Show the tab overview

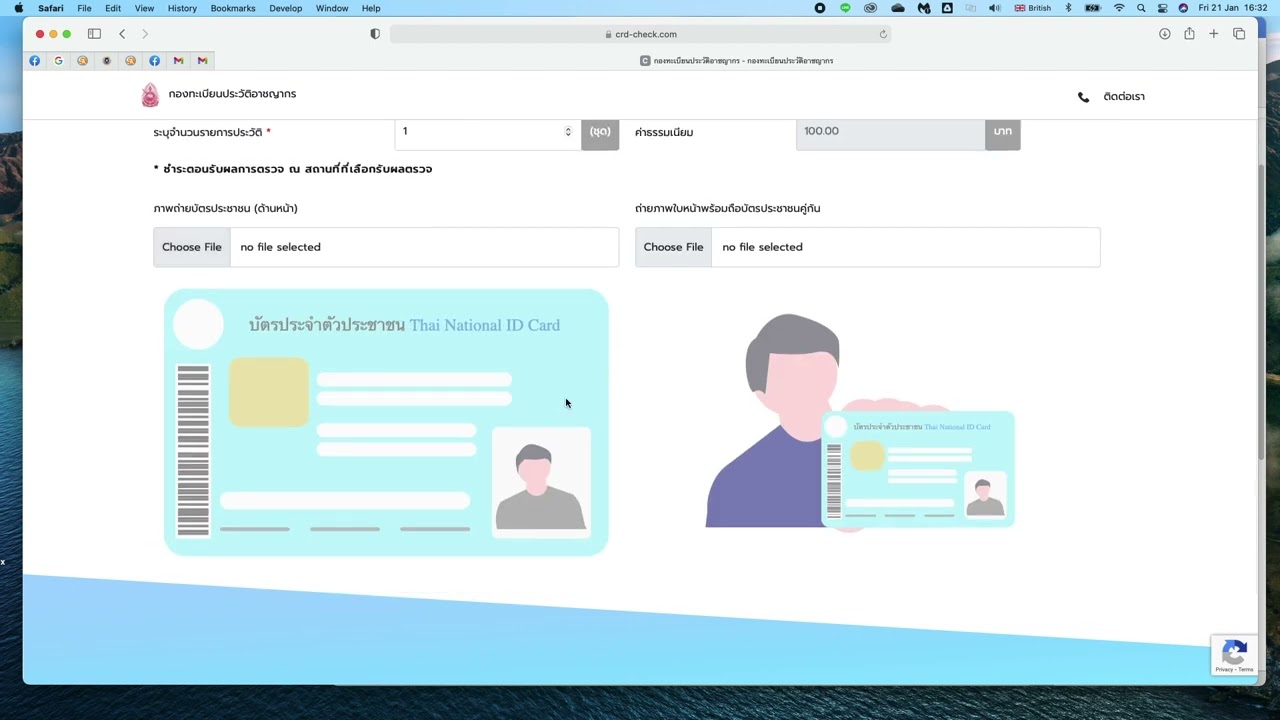1239,34
